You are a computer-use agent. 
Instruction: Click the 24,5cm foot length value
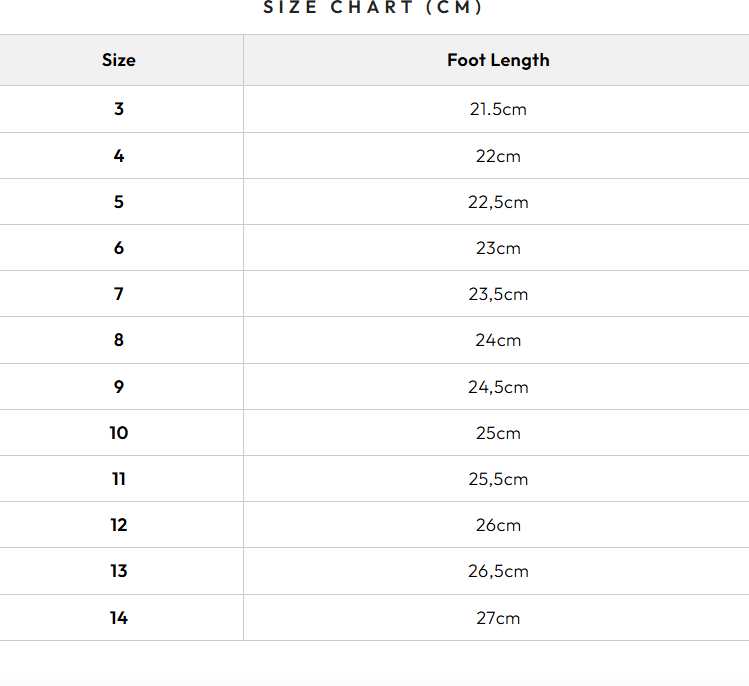click(x=498, y=387)
